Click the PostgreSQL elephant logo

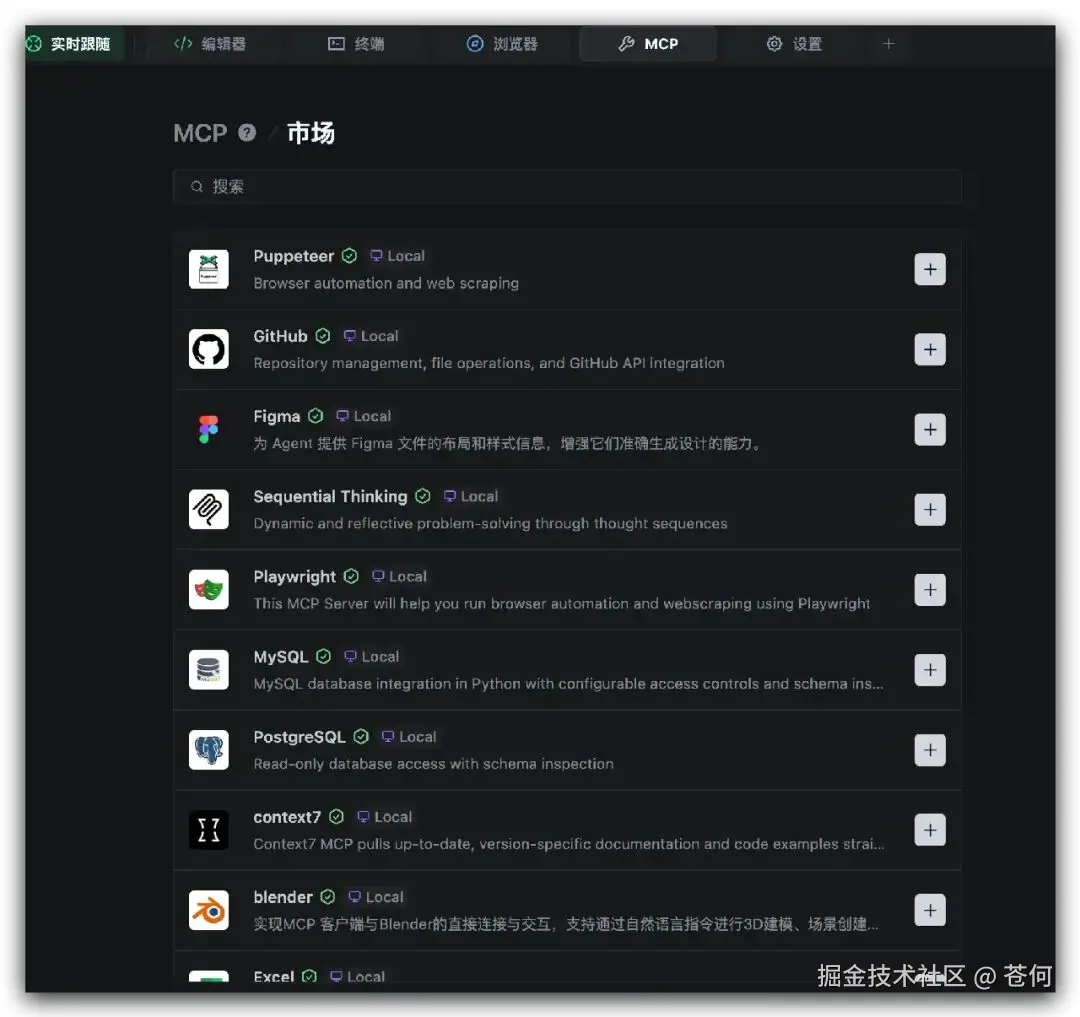tap(209, 749)
